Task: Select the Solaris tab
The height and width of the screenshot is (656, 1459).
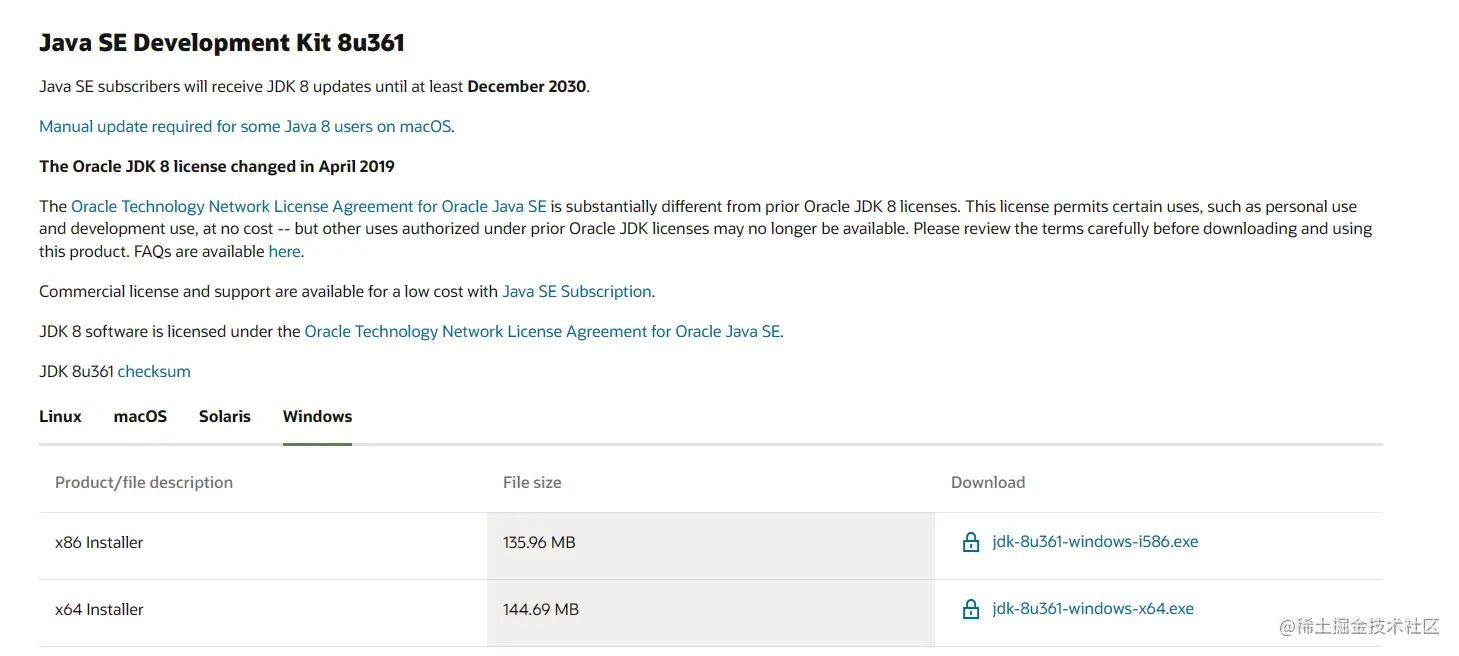Action: click(x=225, y=416)
